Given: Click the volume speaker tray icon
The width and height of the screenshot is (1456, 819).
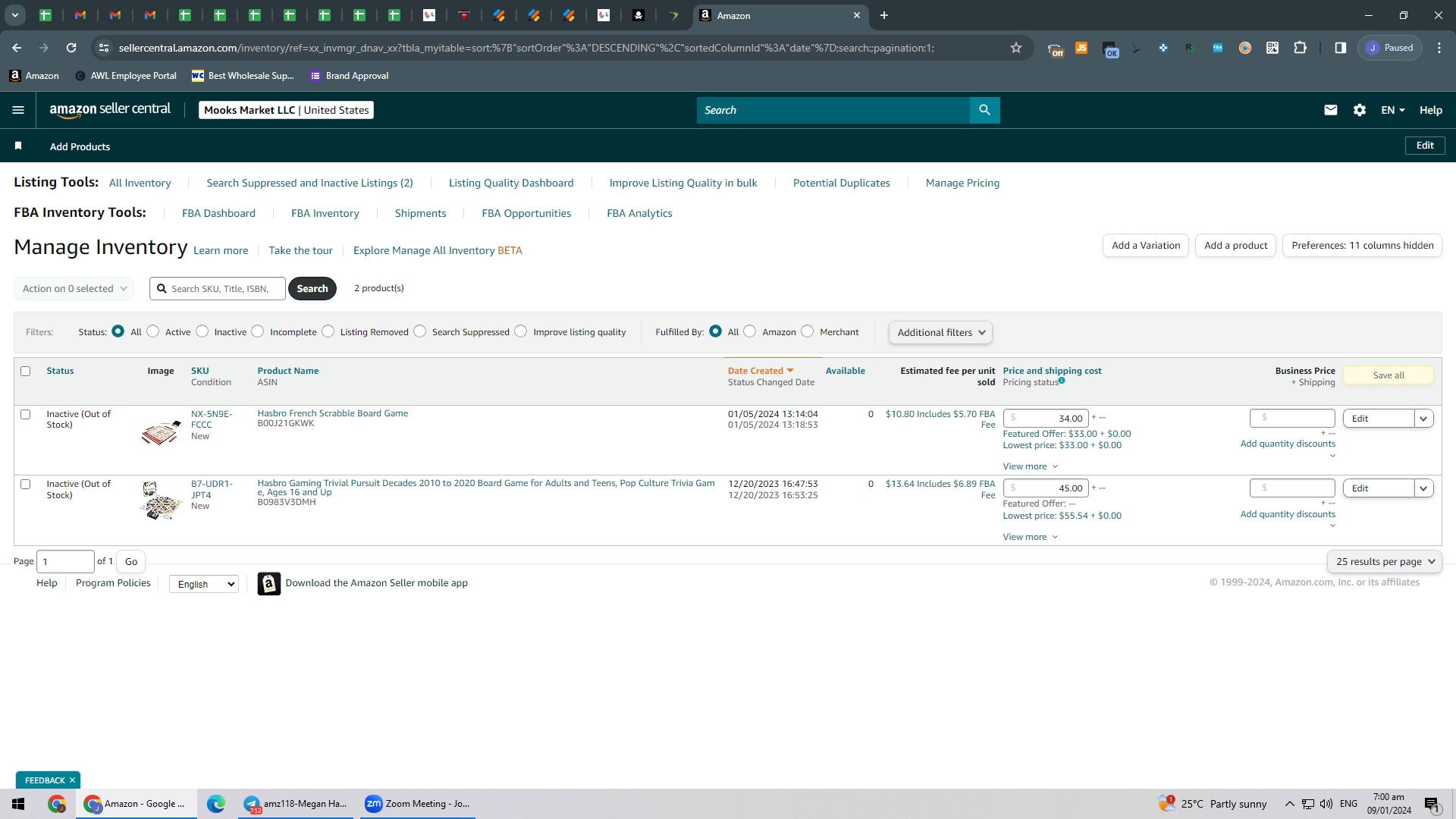Looking at the screenshot, I should 1326,804.
